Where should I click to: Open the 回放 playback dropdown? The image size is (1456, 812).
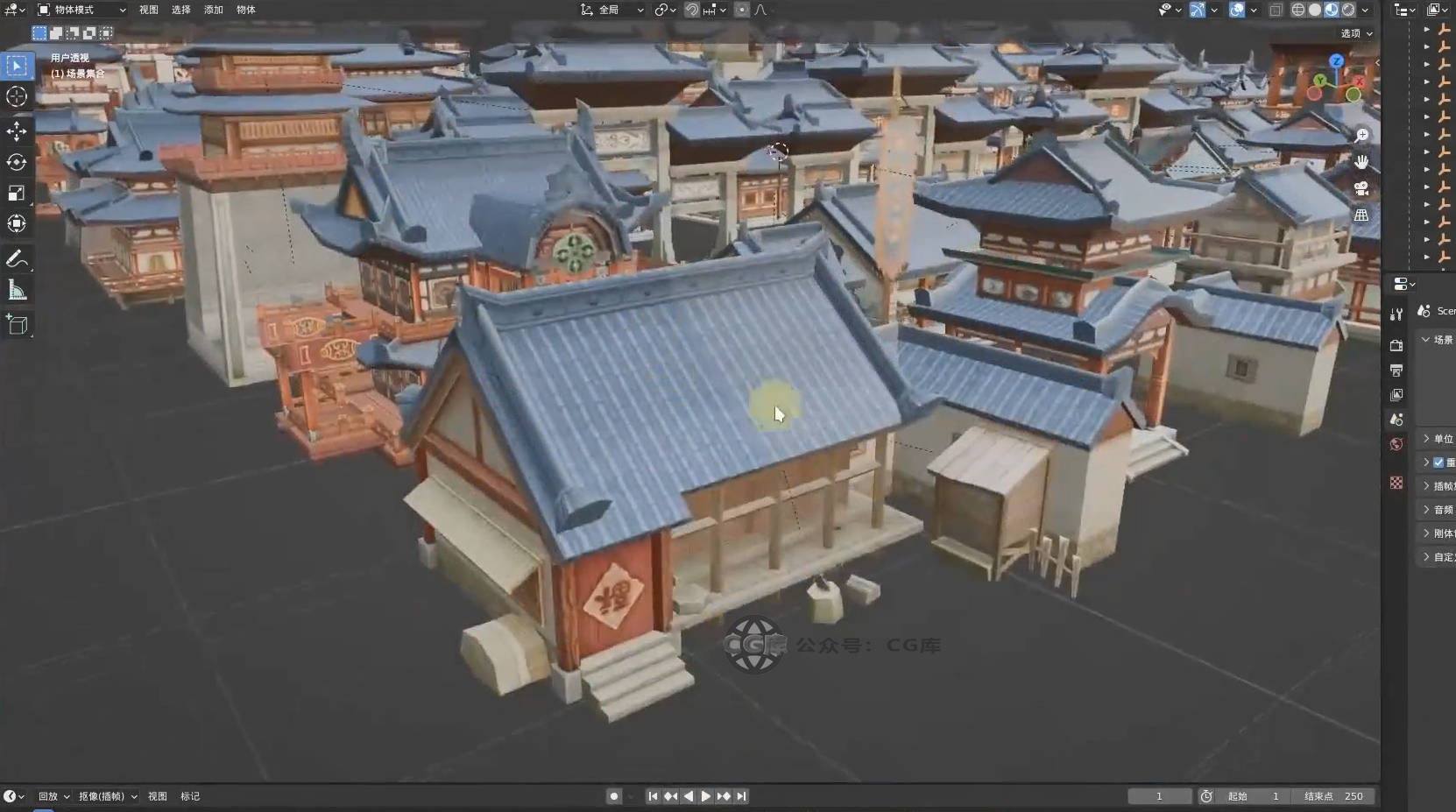(x=53, y=796)
